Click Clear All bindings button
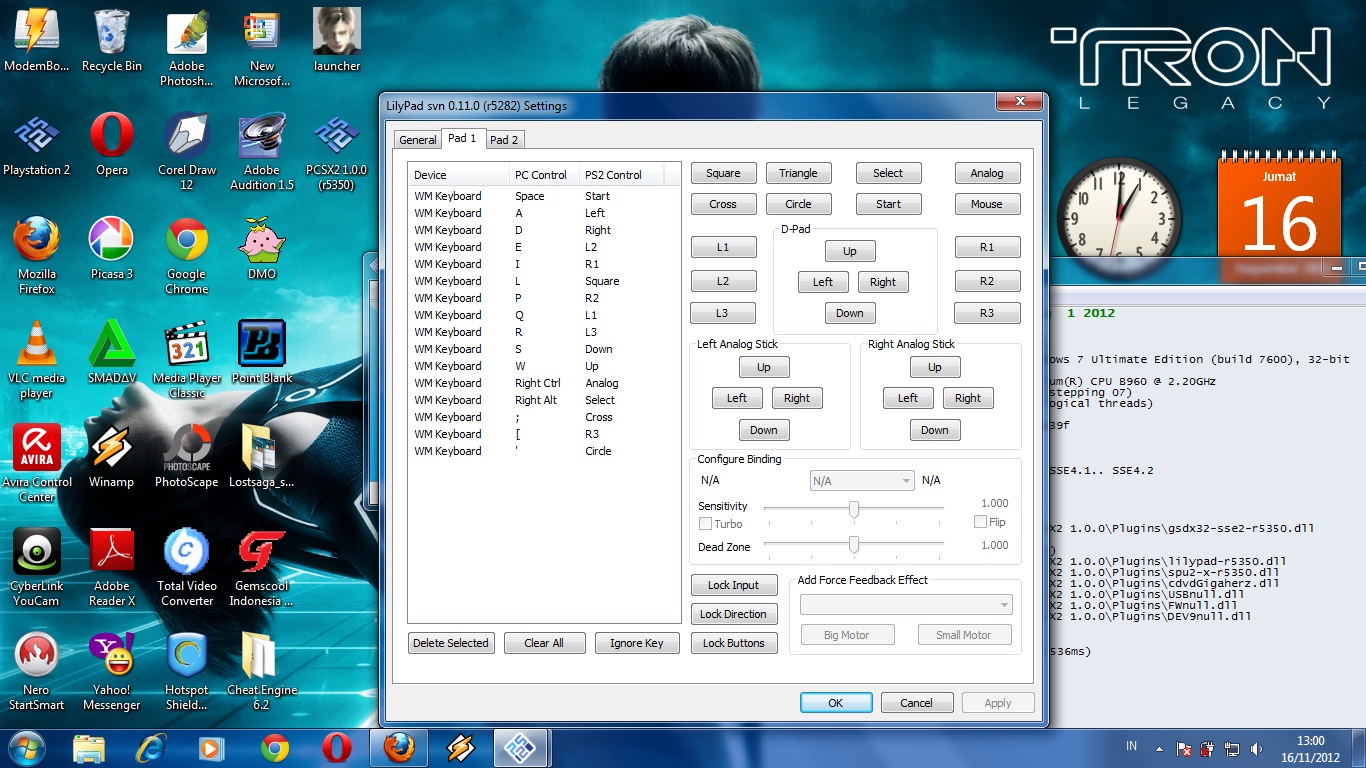The width and height of the screenshot is (1366, 768). click(544, 643)
